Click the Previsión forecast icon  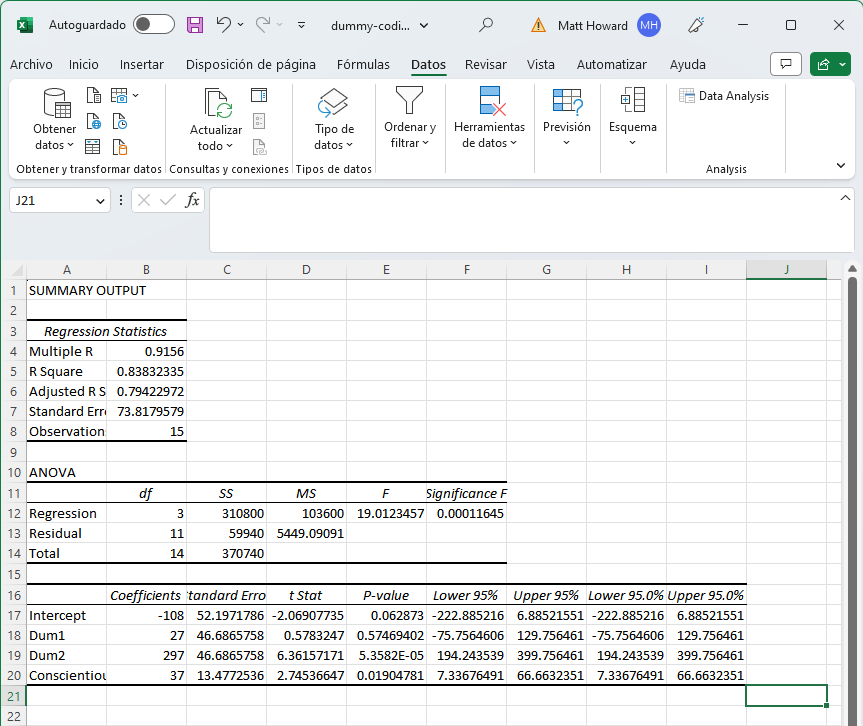coord(566,102)
